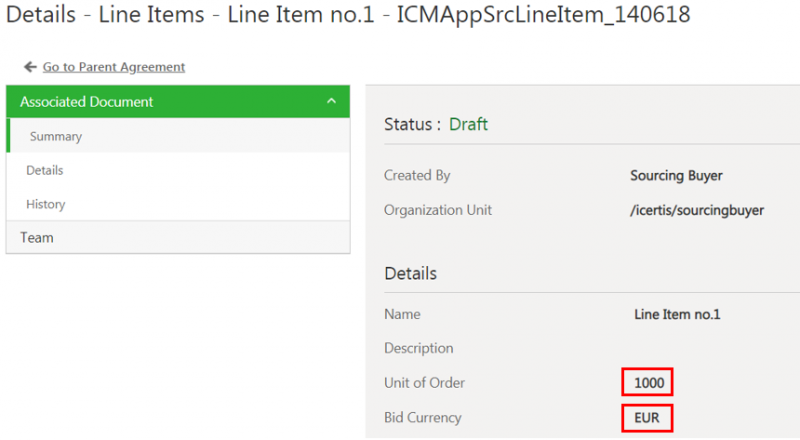Click the EUR bid currency value

pyautogui.click(x=647, y=416)
